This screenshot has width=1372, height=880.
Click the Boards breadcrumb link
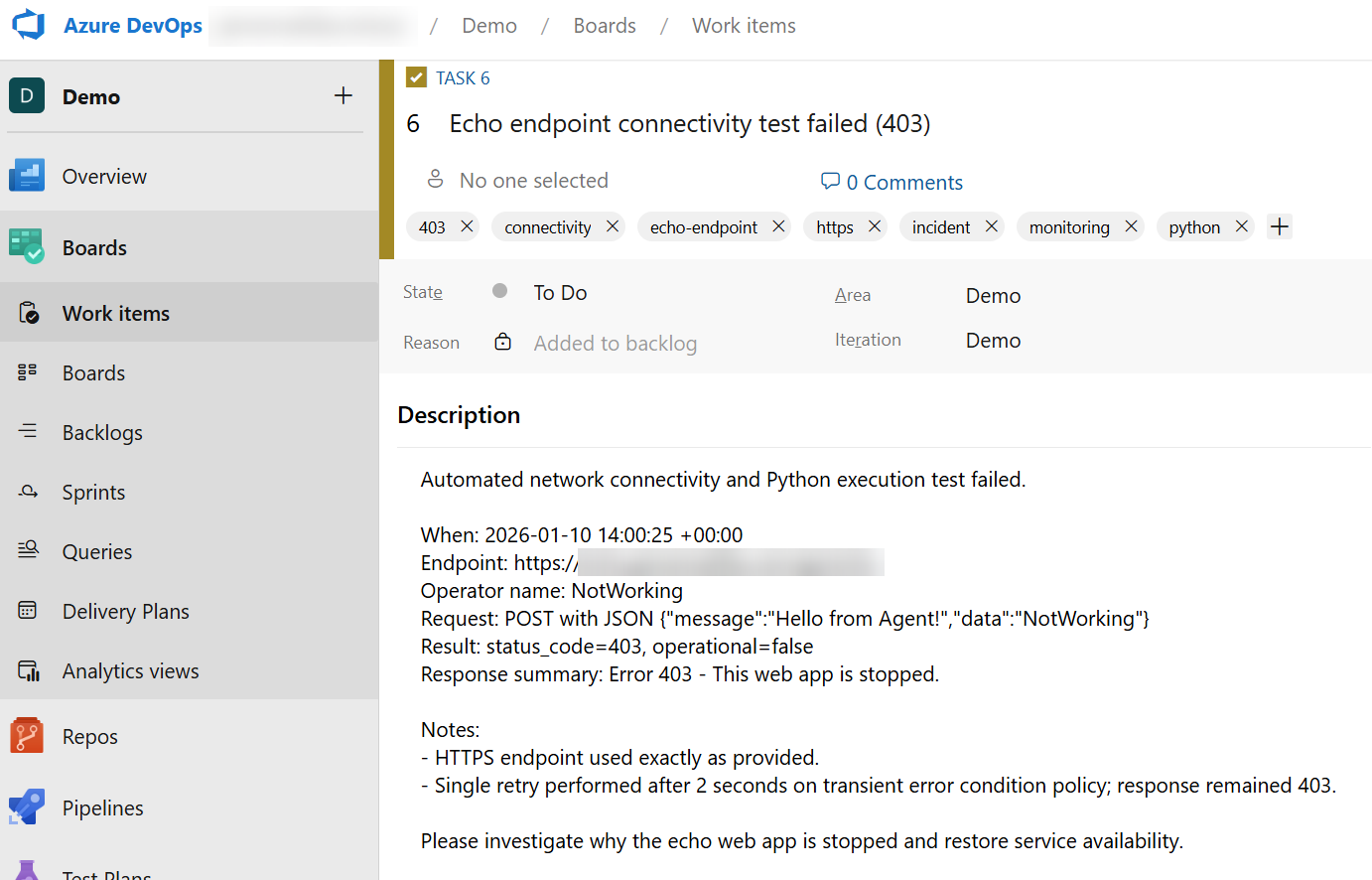pos(605,26)
